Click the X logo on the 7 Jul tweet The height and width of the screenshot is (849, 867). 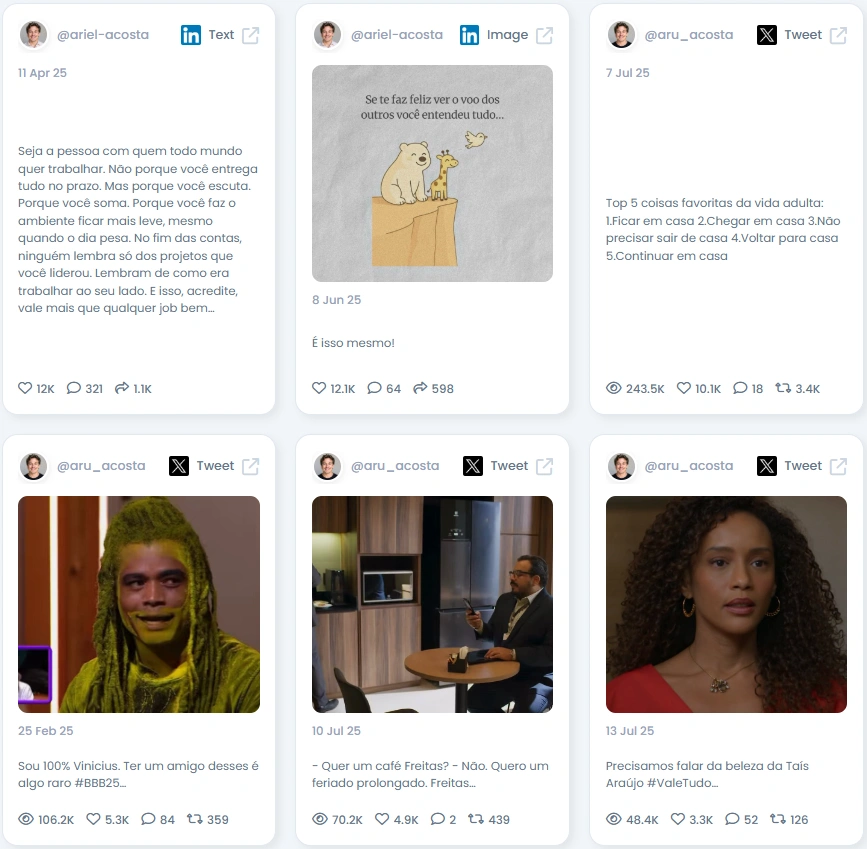point(767,35)
